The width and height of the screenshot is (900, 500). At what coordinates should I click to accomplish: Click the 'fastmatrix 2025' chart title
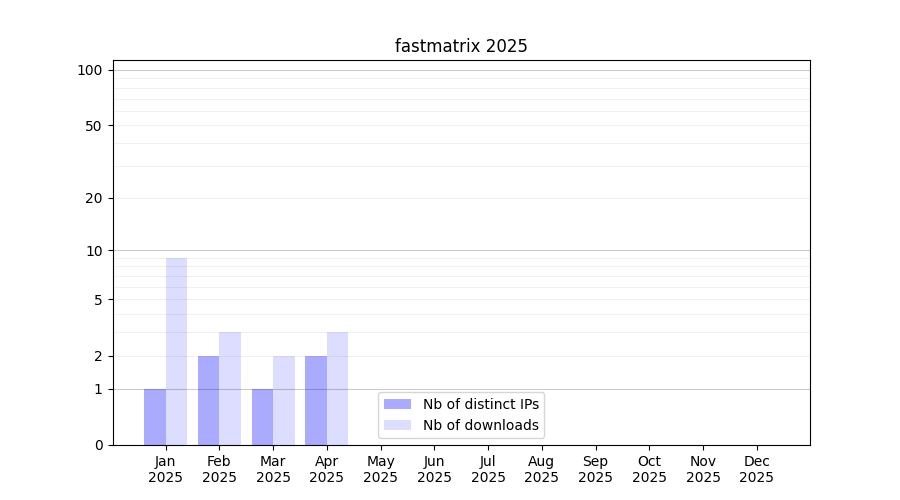click(461, 46)
